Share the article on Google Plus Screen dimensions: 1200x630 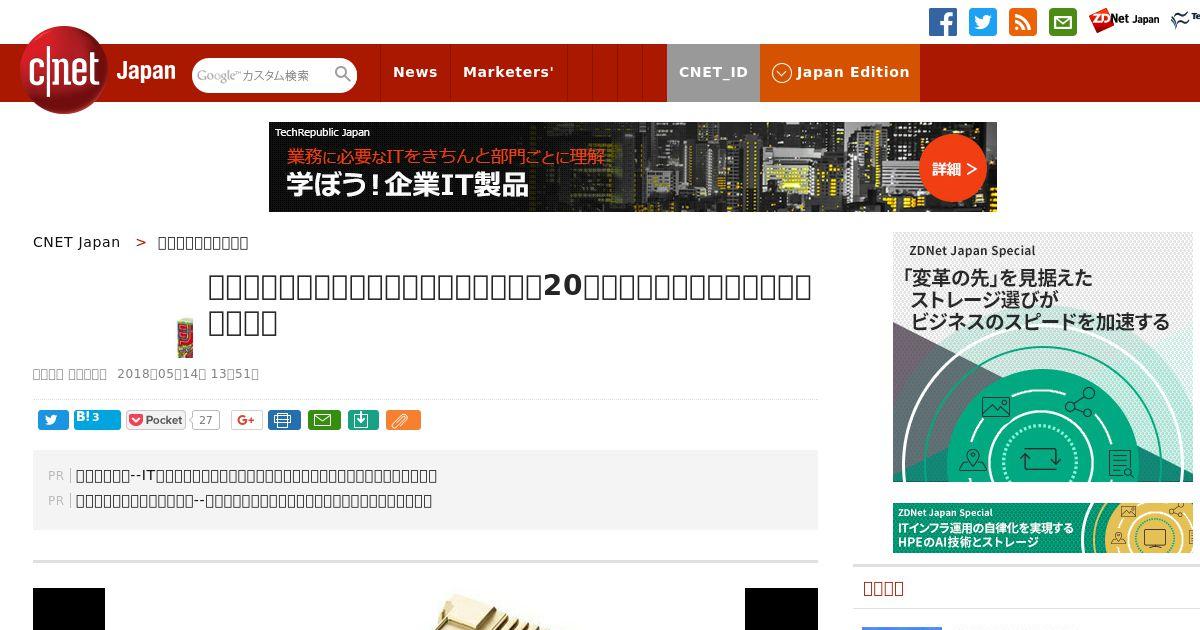(247, 420)
